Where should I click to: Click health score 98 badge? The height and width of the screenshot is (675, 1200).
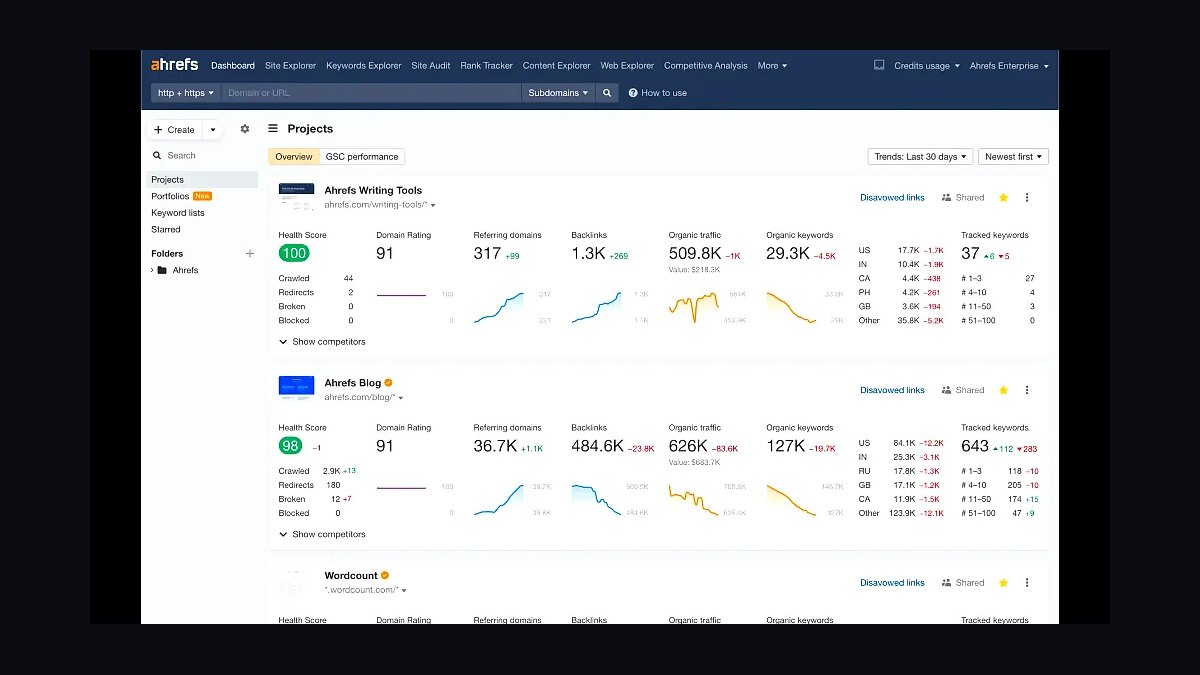click(291, 446)
